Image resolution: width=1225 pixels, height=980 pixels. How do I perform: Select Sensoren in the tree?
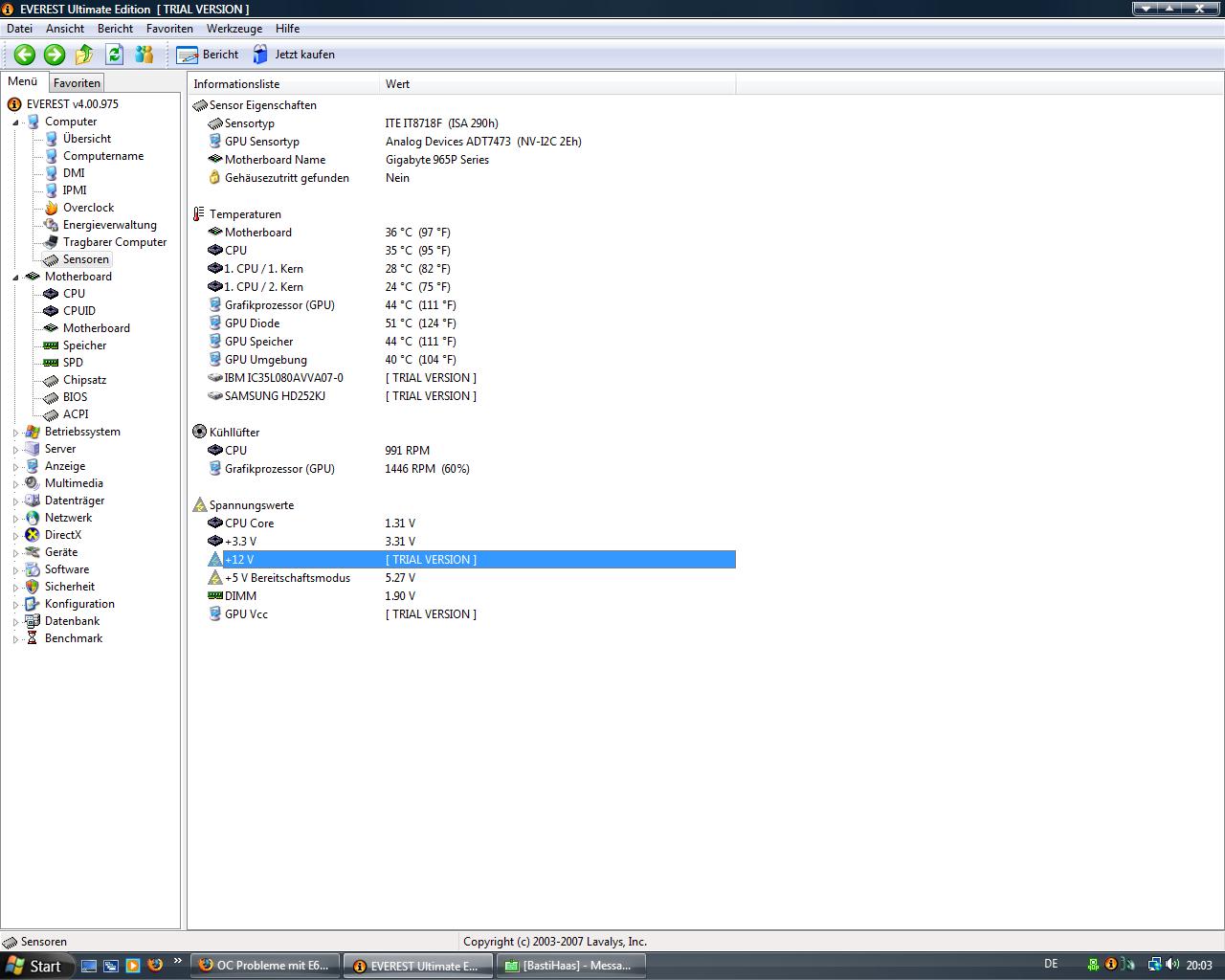coord(86,259)
